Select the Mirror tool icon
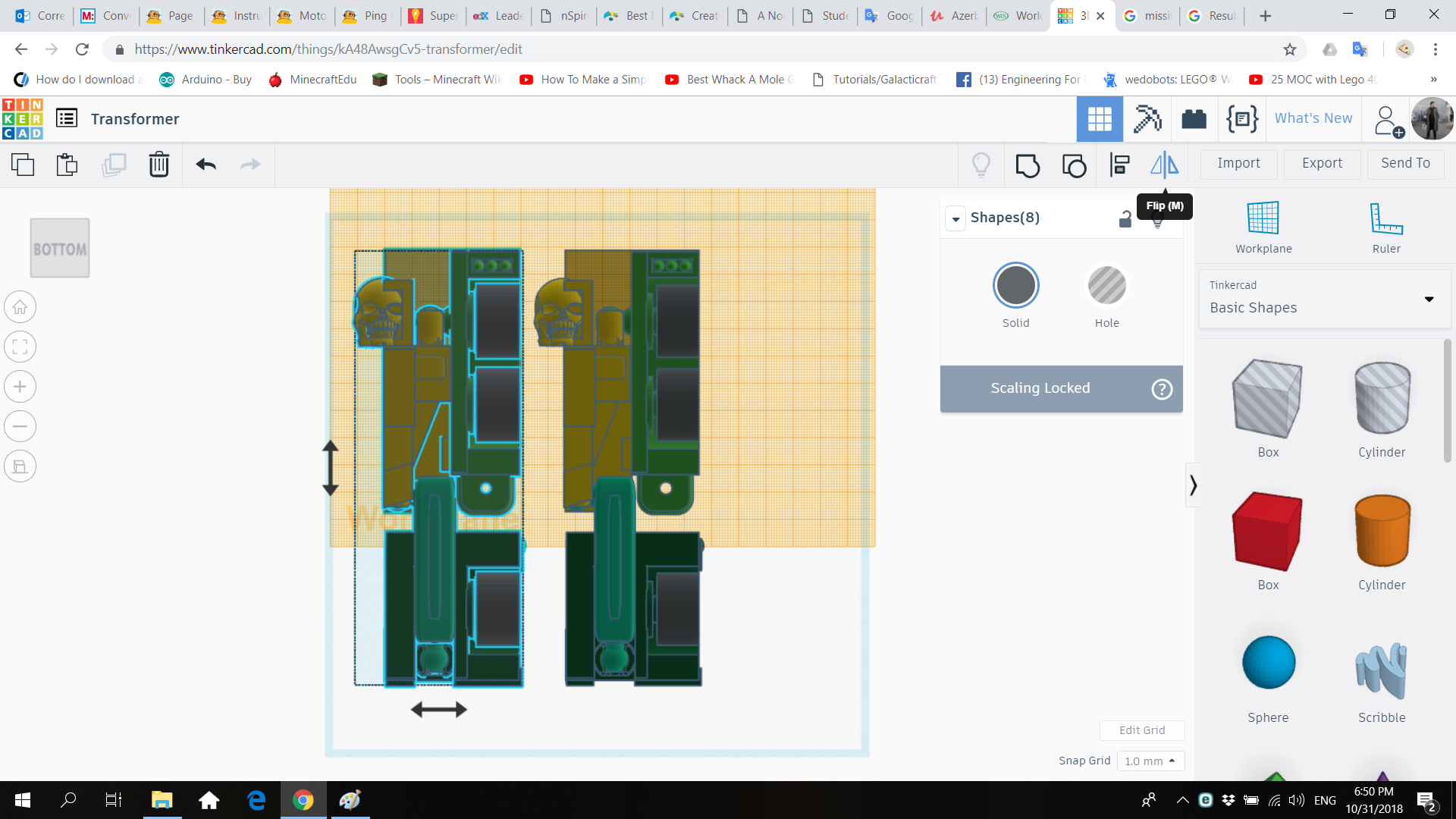Screen dimensions: 1456x819 [1164, 164]
